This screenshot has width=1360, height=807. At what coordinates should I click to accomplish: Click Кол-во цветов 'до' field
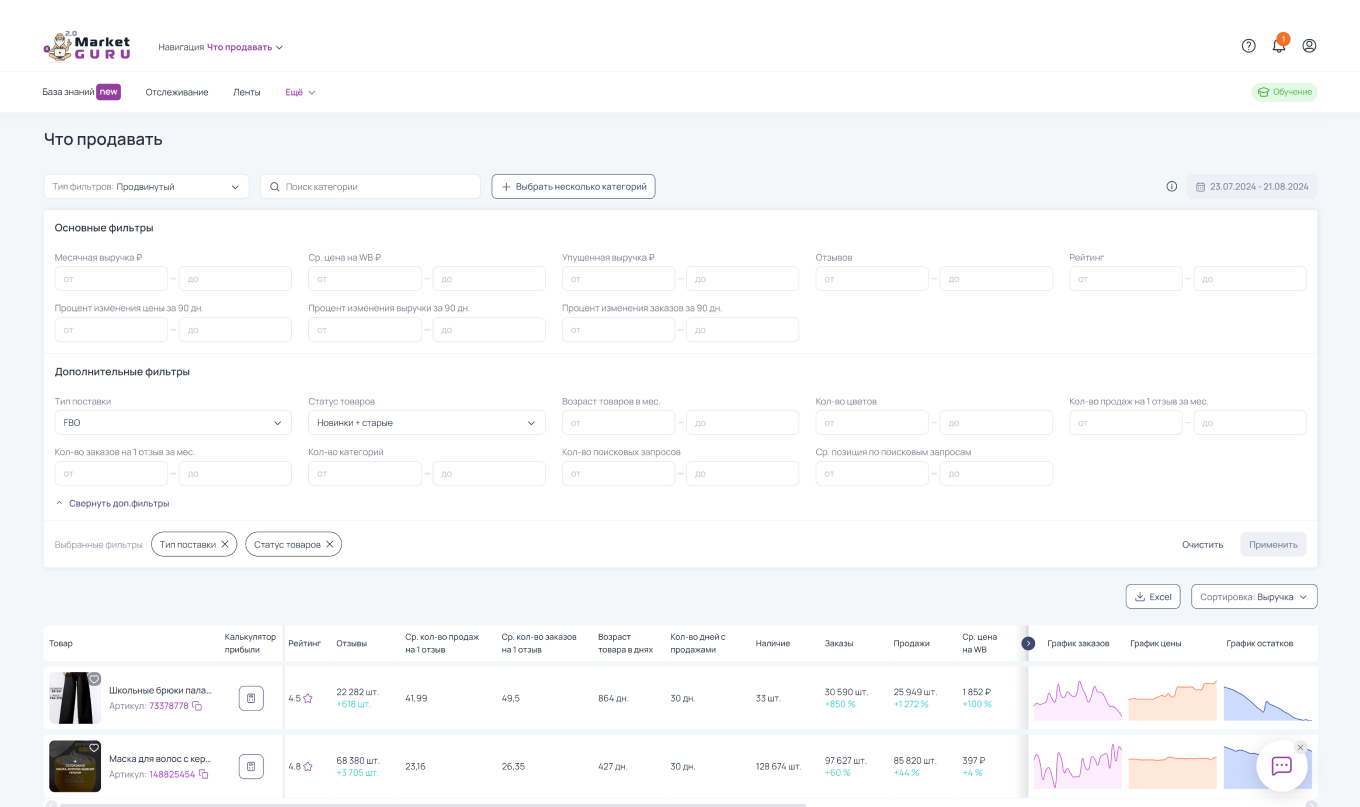[996, 423]
